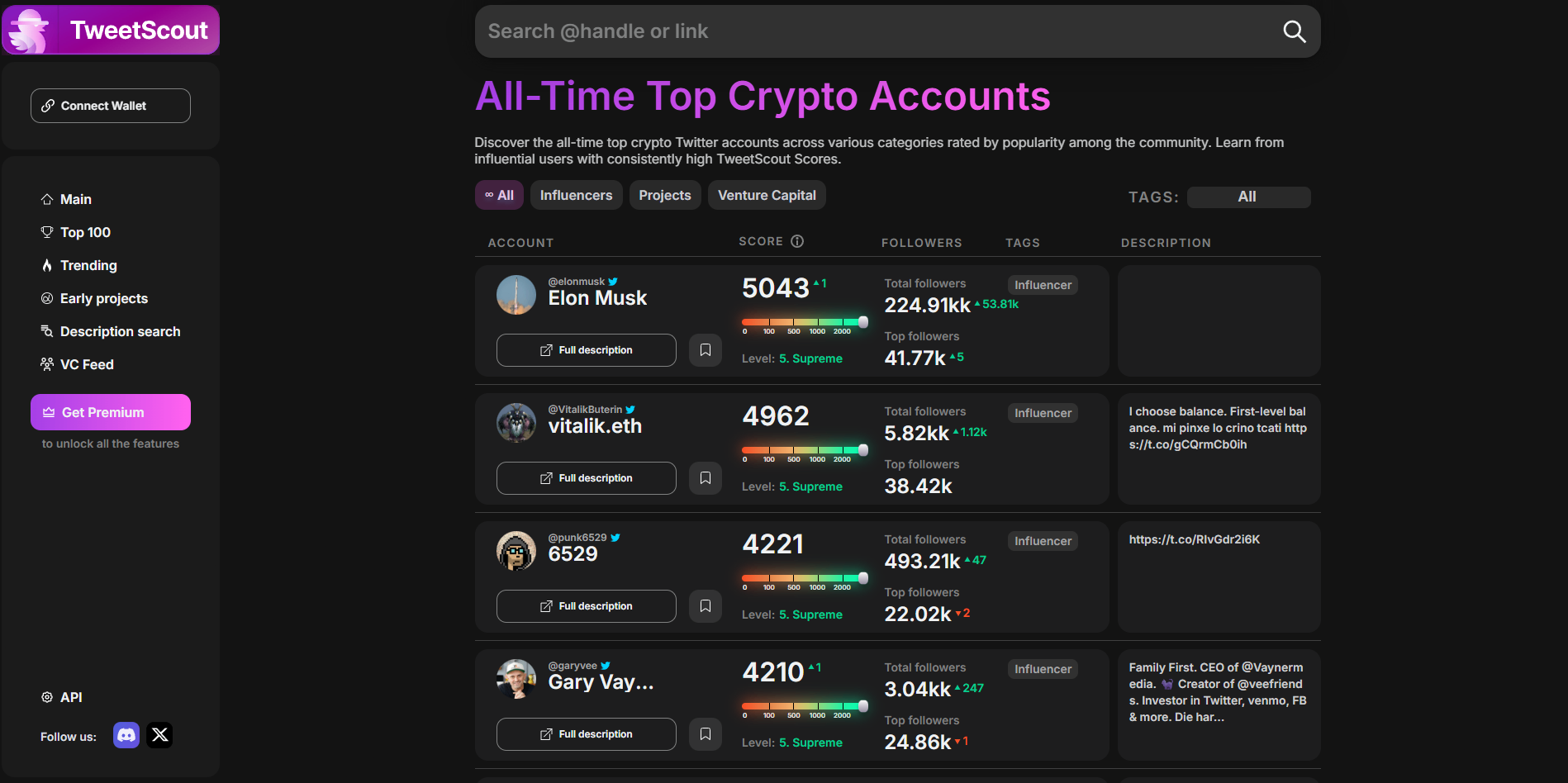Bookmark Gary Vay's account
The image size is (1568, 783).
click(705, 733)
